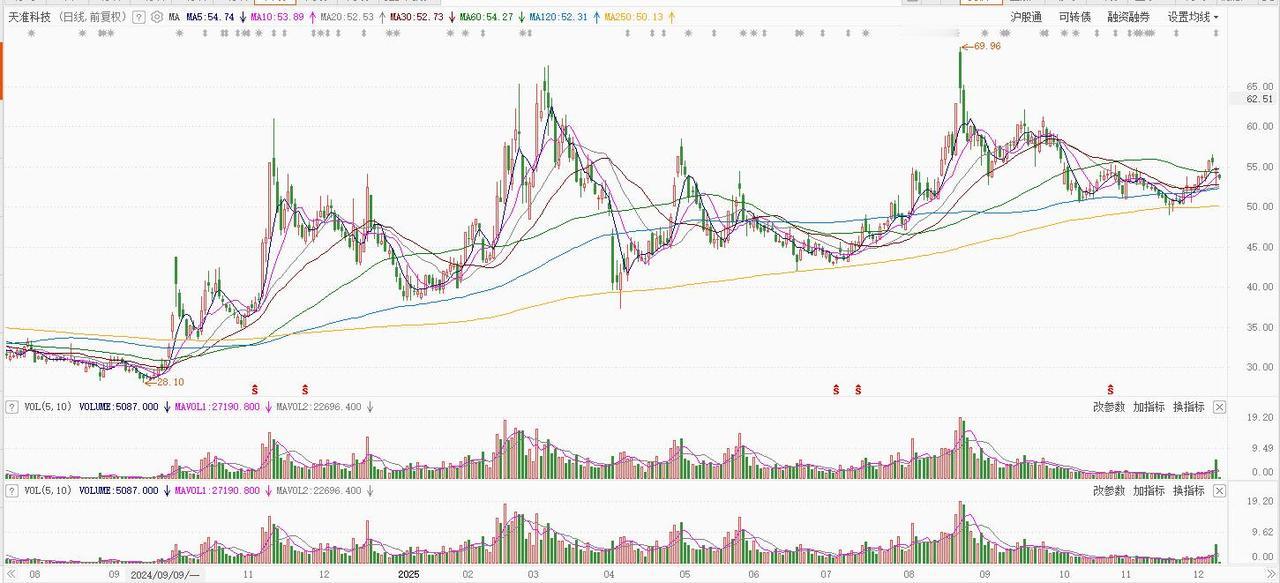Click the MA60:54.27 value

click(x=486, y=17)
